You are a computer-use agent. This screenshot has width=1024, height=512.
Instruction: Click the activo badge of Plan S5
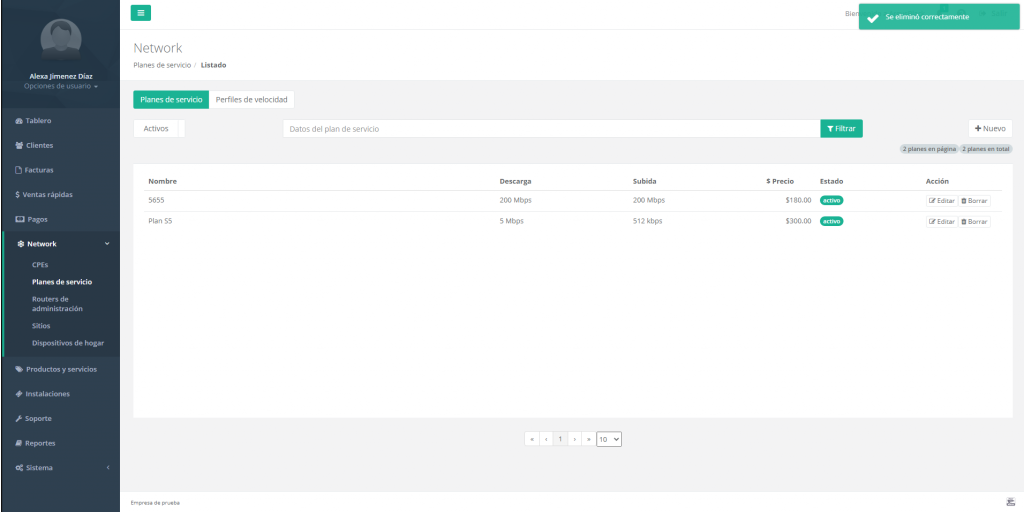coord(831,221)
